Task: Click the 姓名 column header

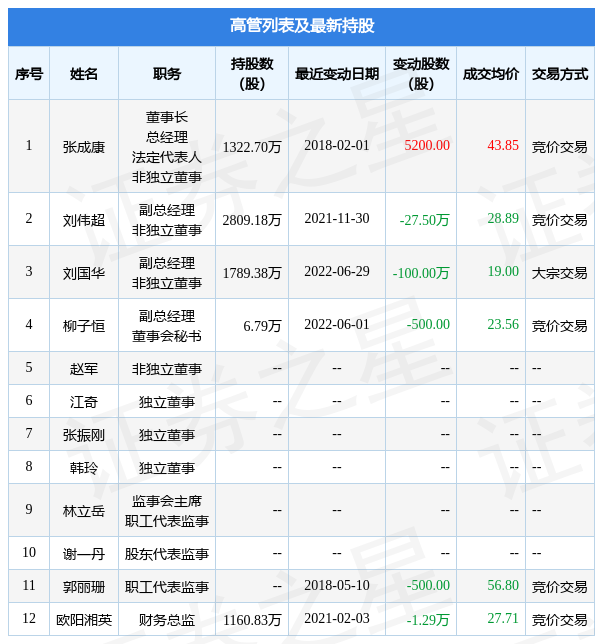Action: coord(84,74)
